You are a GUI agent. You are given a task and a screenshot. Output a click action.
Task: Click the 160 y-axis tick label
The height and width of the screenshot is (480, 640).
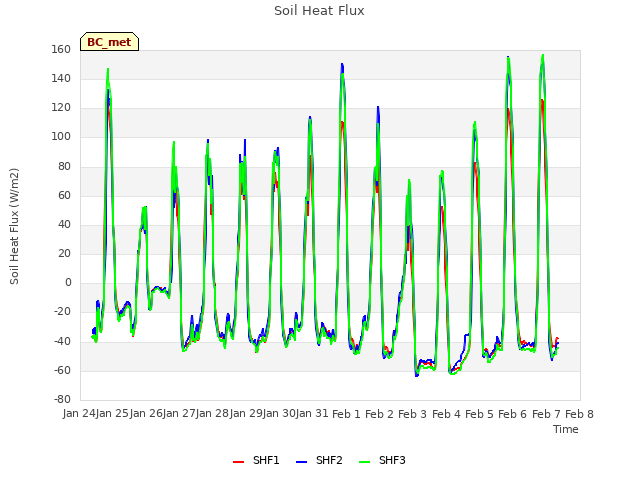[61, 49]
